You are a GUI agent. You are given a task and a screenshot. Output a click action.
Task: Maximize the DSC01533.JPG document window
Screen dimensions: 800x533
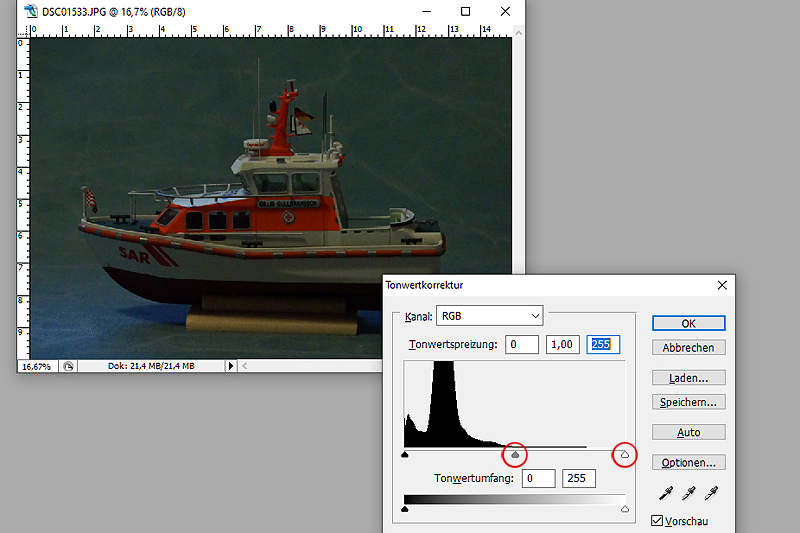point(465,11)
